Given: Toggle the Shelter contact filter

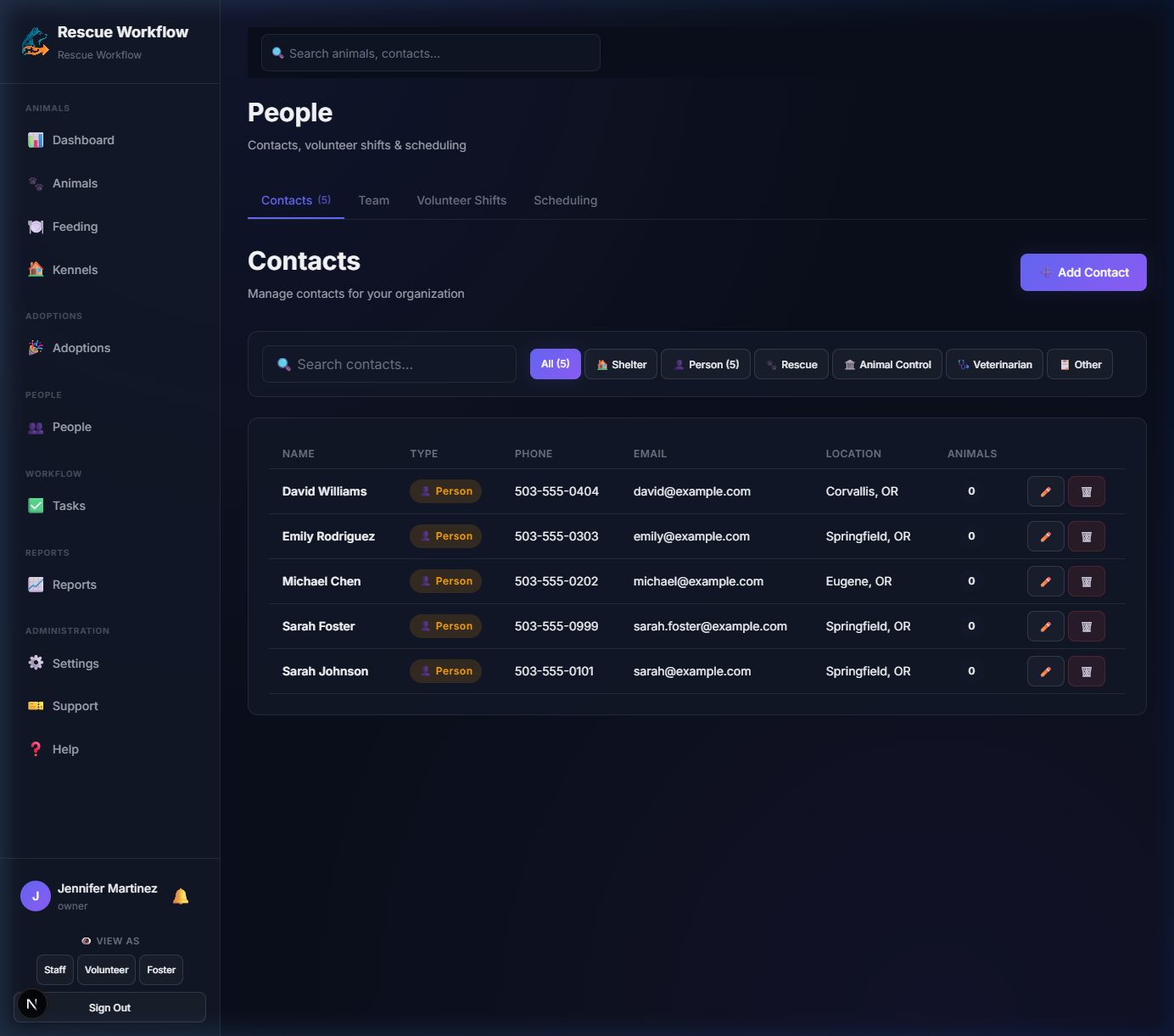Looking at the screenshot, I should (620, 364).
